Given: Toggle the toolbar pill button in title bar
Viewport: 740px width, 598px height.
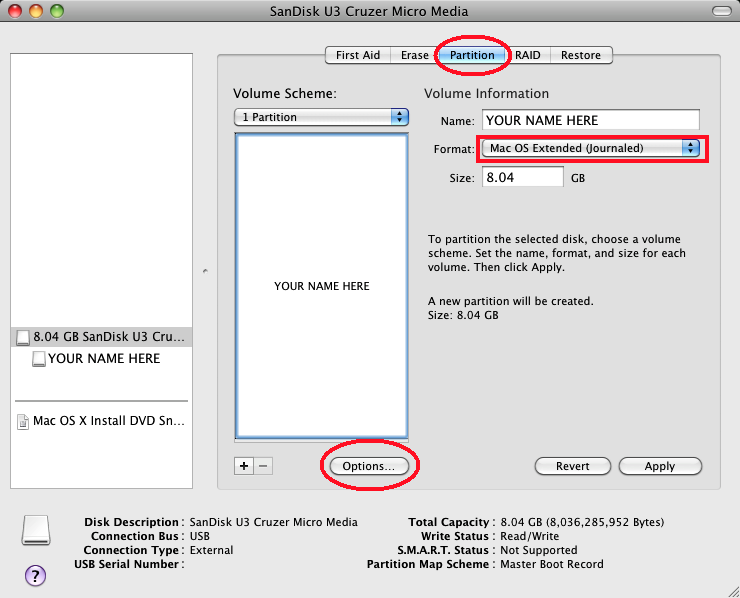Looking at the screenshot, I should pyautogui.click(x=722, y=11).
